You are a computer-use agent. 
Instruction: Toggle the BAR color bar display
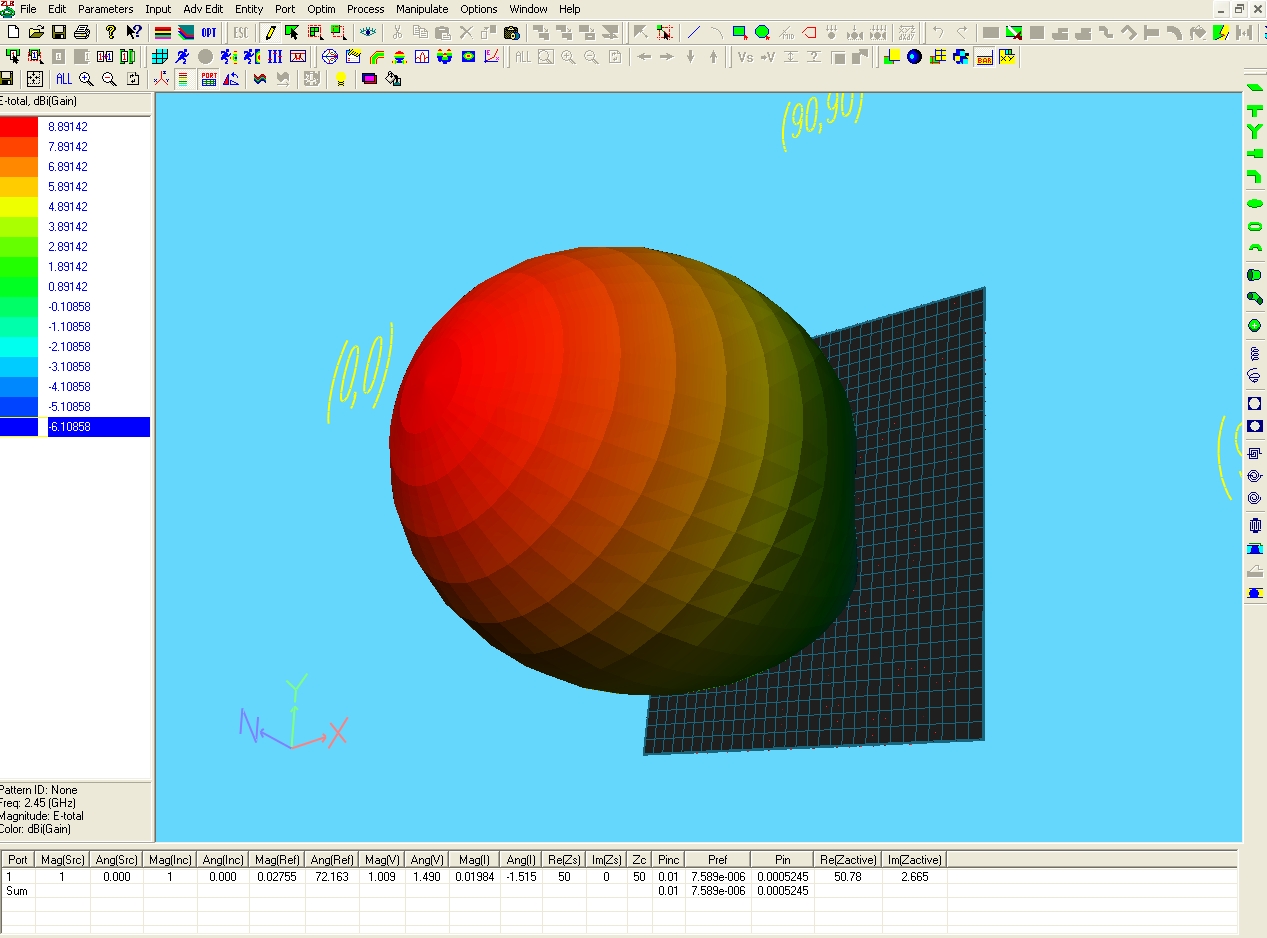coord(984,56)
